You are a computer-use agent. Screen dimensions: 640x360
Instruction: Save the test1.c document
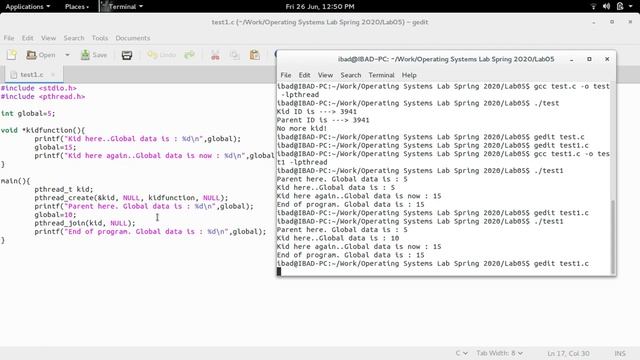pyautogui.click(x=94, y=55)
